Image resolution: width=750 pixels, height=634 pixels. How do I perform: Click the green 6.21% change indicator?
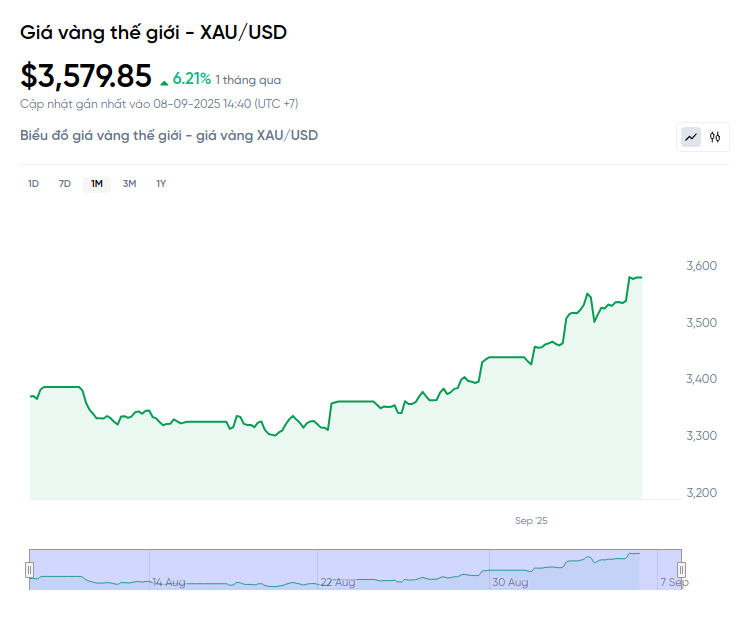(191, 78)
